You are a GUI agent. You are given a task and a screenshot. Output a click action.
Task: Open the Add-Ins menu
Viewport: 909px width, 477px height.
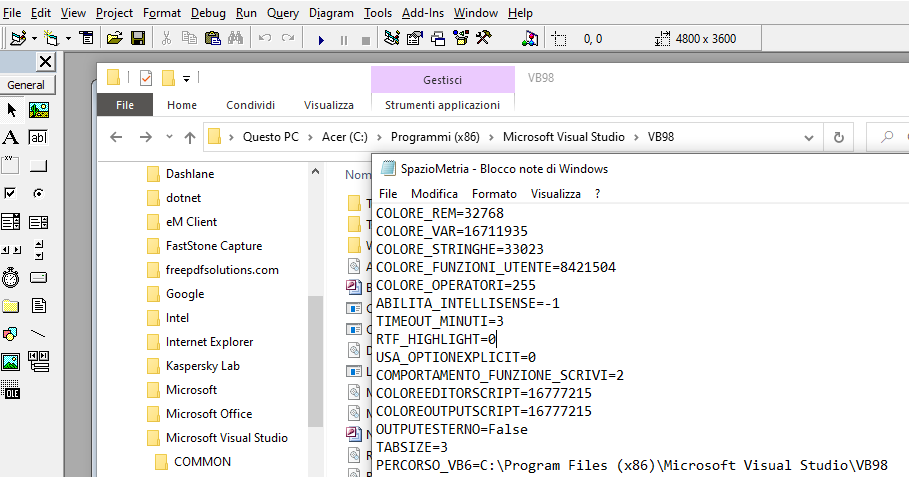click(423, 13)
